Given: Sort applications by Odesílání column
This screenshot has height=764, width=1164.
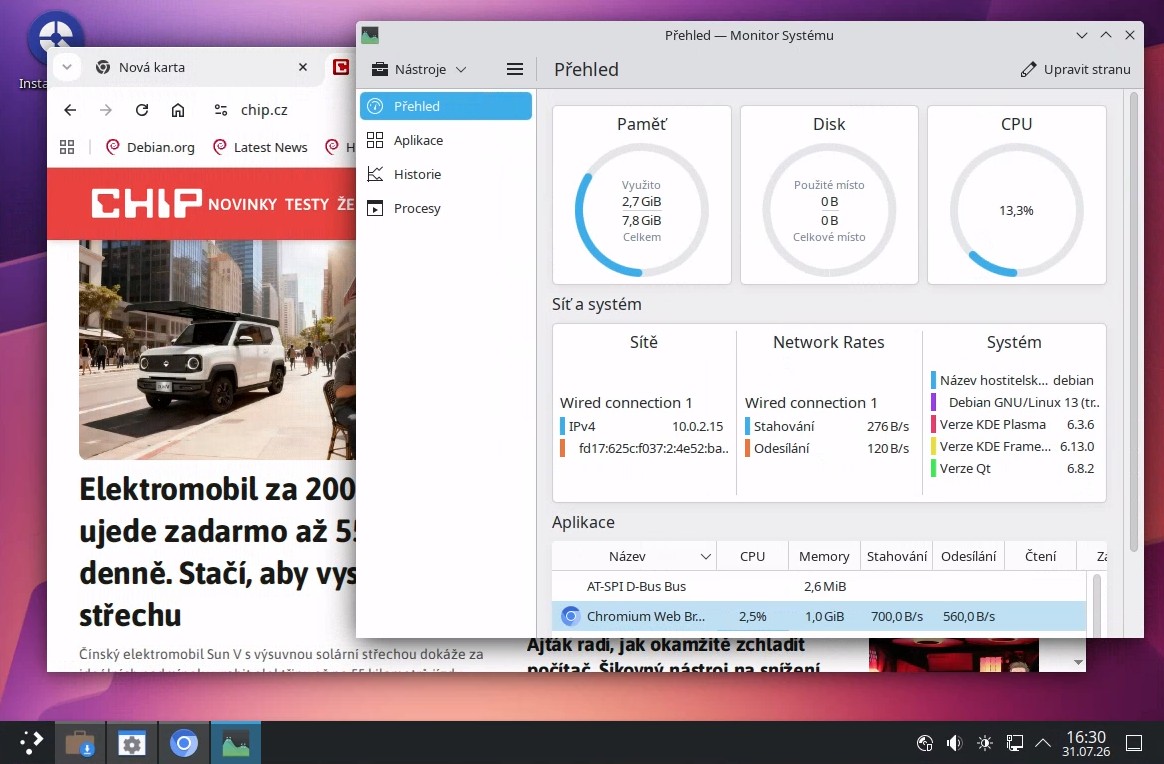Looking at the screenshot, I should pos(969,556).
